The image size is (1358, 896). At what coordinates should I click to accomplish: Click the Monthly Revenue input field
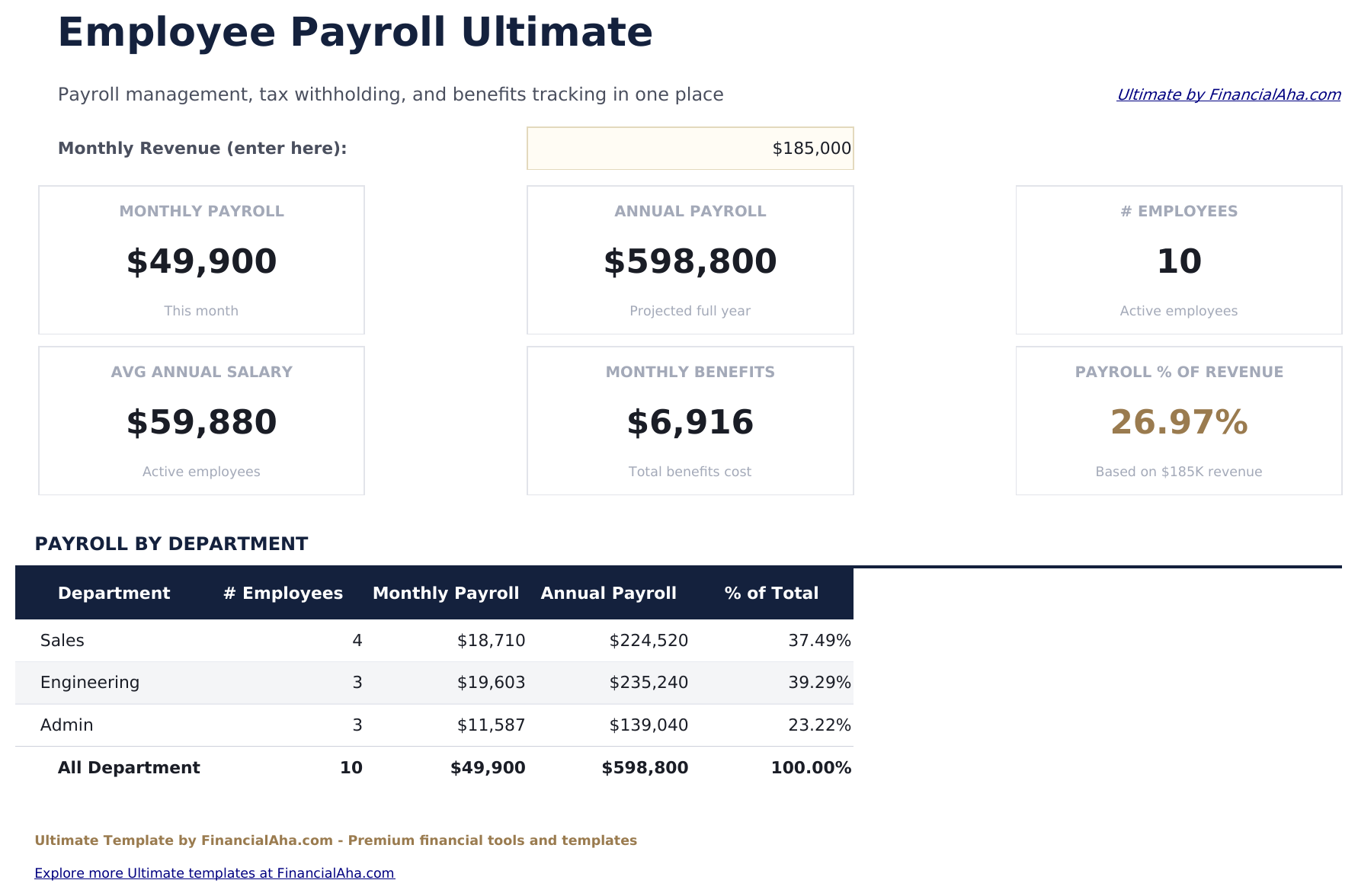click(x=690, y=149)
